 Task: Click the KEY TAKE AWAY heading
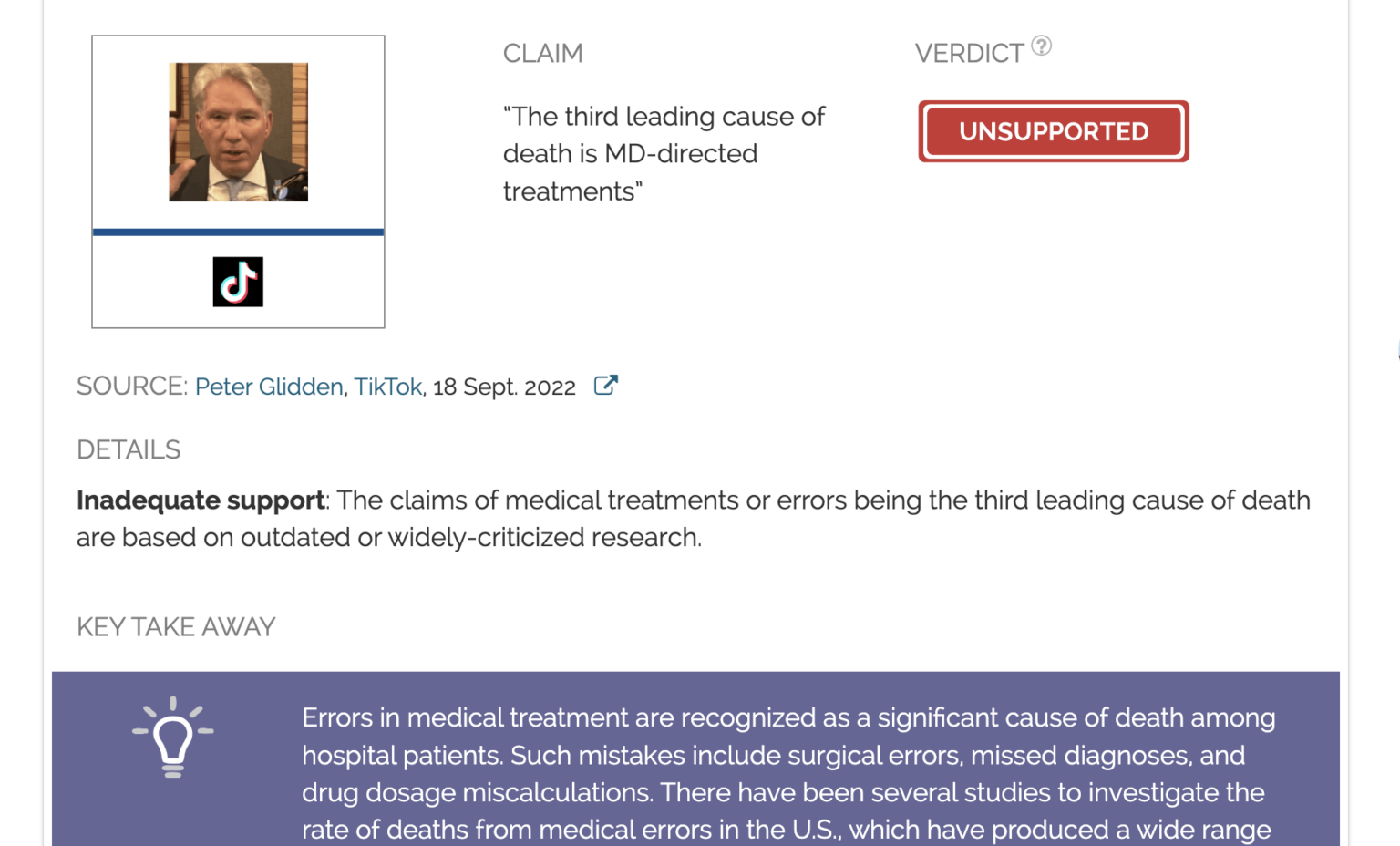[176, 626]
